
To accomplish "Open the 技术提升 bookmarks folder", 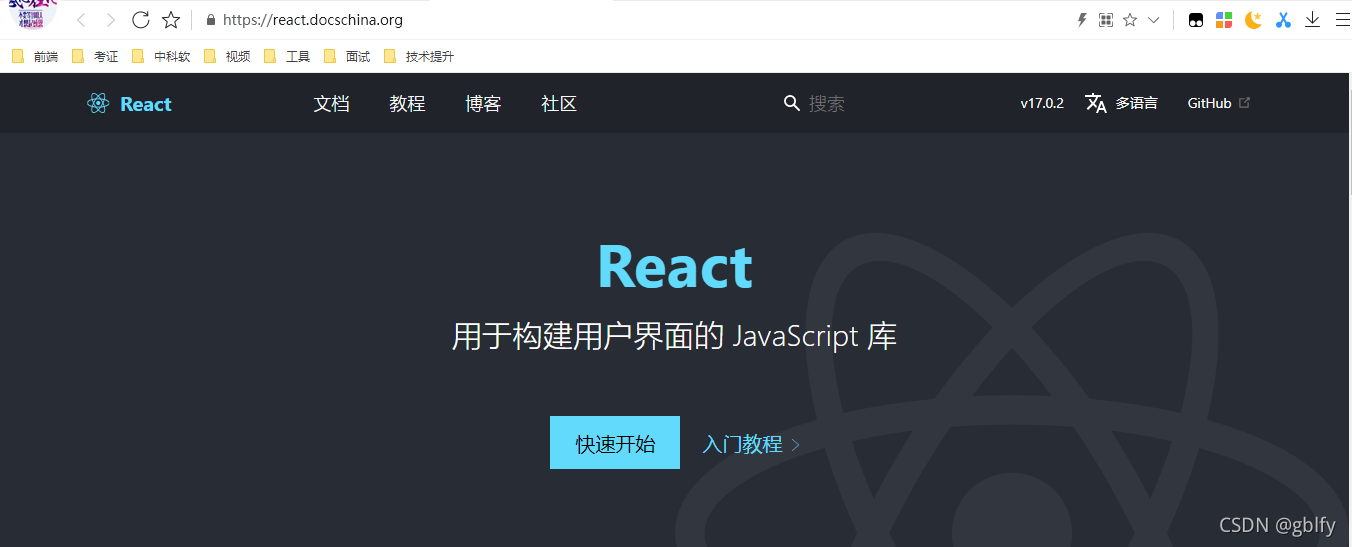I will (419, 57).
